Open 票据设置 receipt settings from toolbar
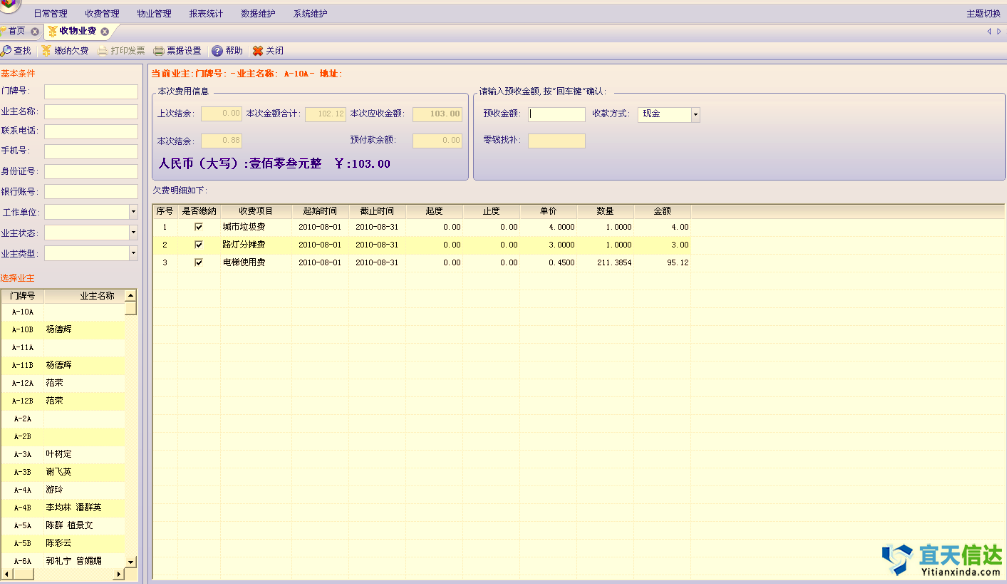1007x584 pixels. 159,50
